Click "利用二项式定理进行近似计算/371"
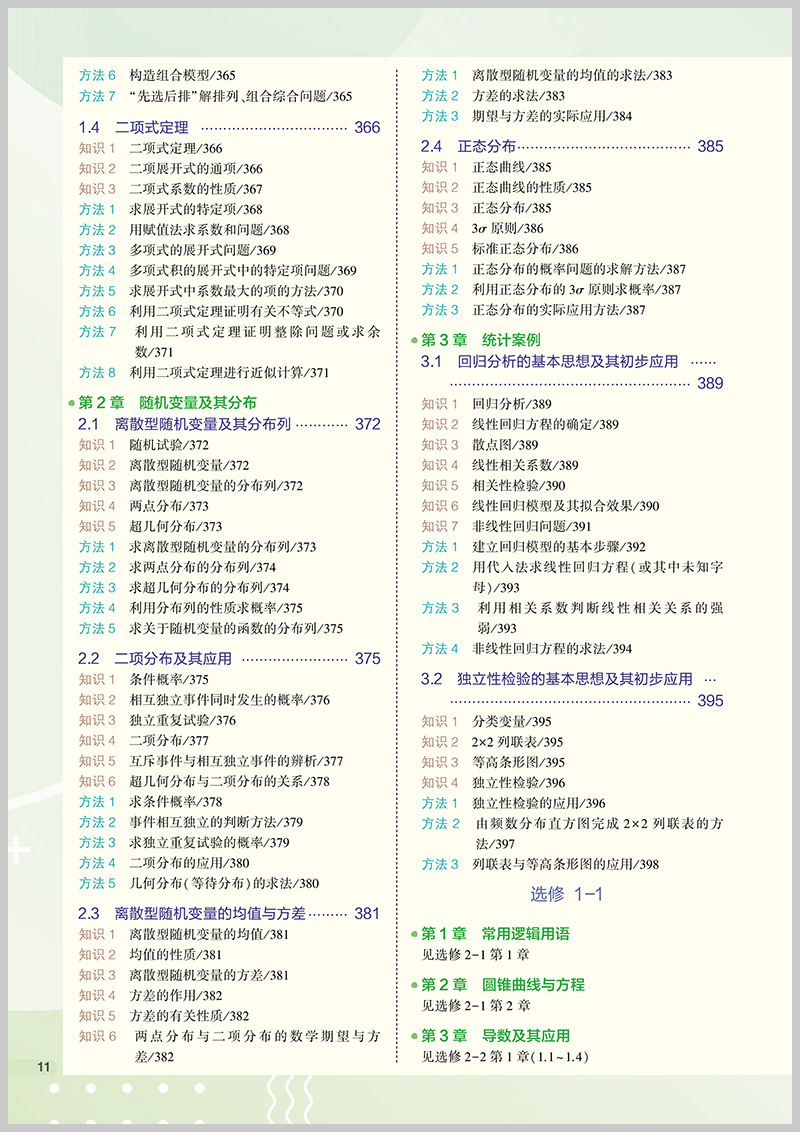 (x=229, y=373)
